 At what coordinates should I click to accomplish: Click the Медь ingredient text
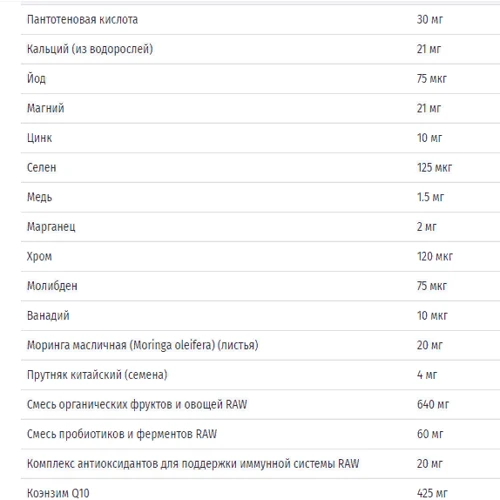pos(40,197)
